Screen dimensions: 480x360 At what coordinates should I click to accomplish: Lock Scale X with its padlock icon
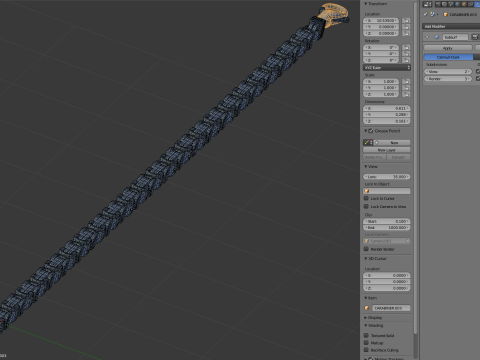coord(406,82)
